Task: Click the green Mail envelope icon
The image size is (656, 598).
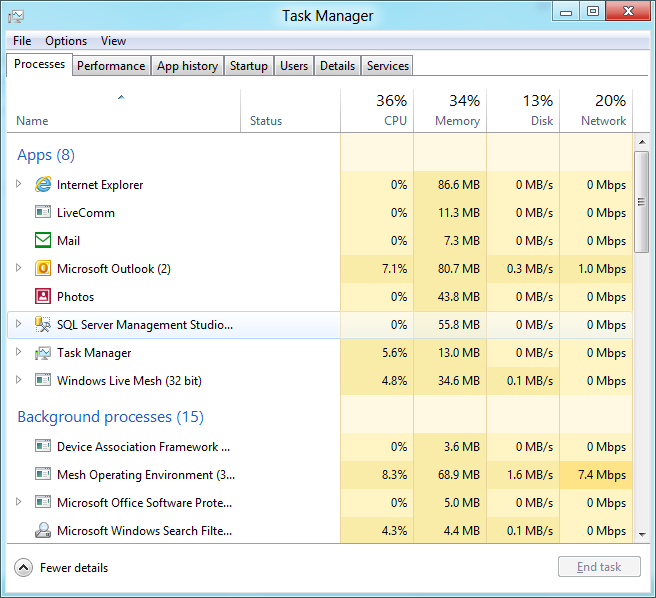Action: pyautogui.click(x=43, y=240)
